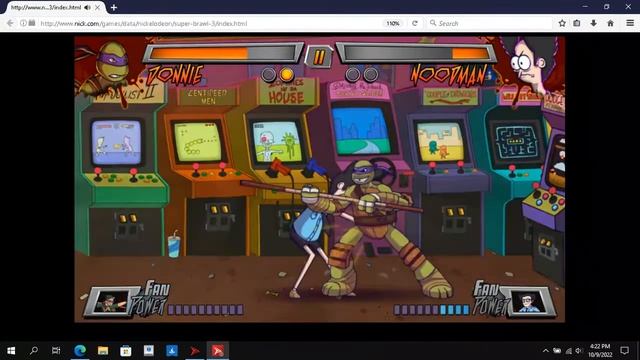Open Microsoft Store from taskbar

[x=126, y=350]
